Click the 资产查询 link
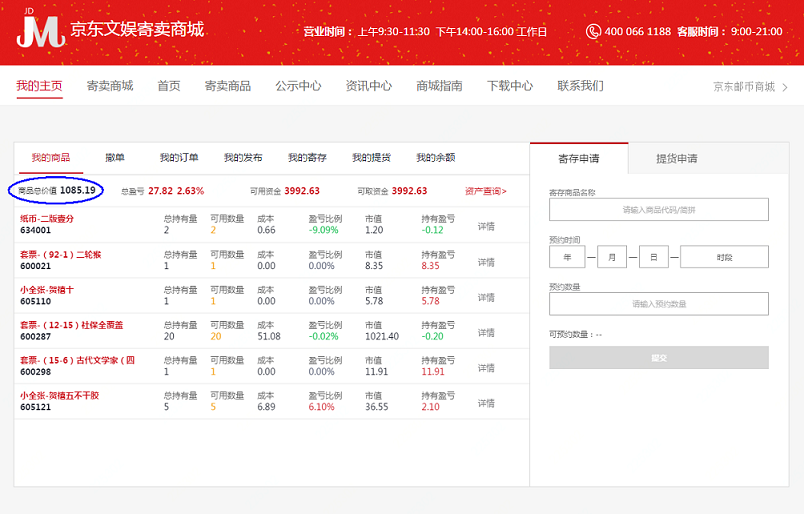Image resolution: width=804 pixels, height=514 pixels. click(485, 191)
